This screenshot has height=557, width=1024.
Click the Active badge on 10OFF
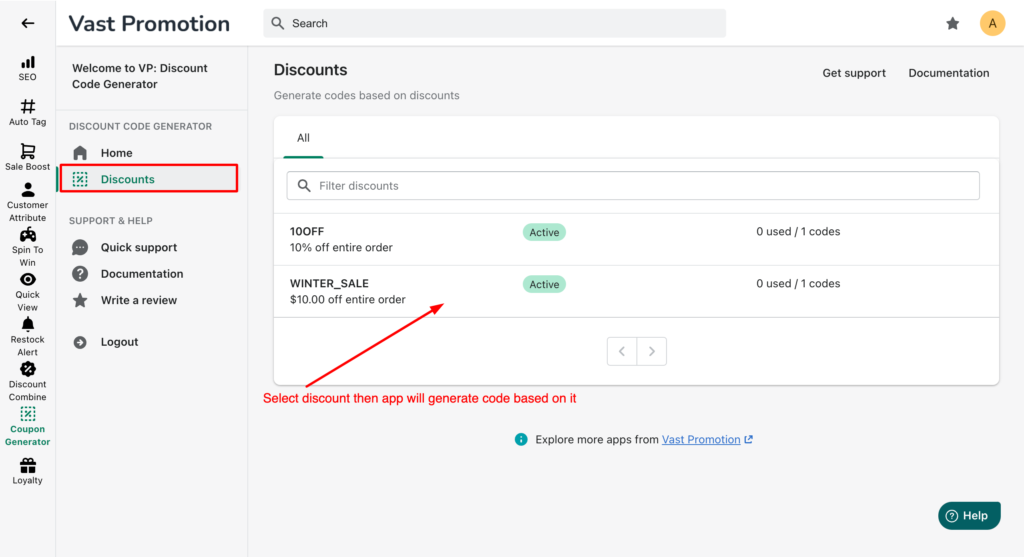click(544, 232)
